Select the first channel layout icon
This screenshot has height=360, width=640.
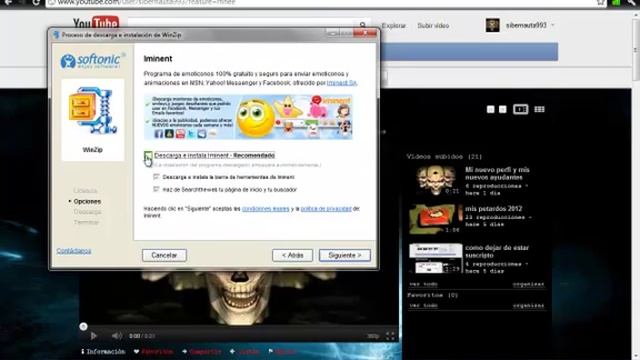tap(491, 109)
